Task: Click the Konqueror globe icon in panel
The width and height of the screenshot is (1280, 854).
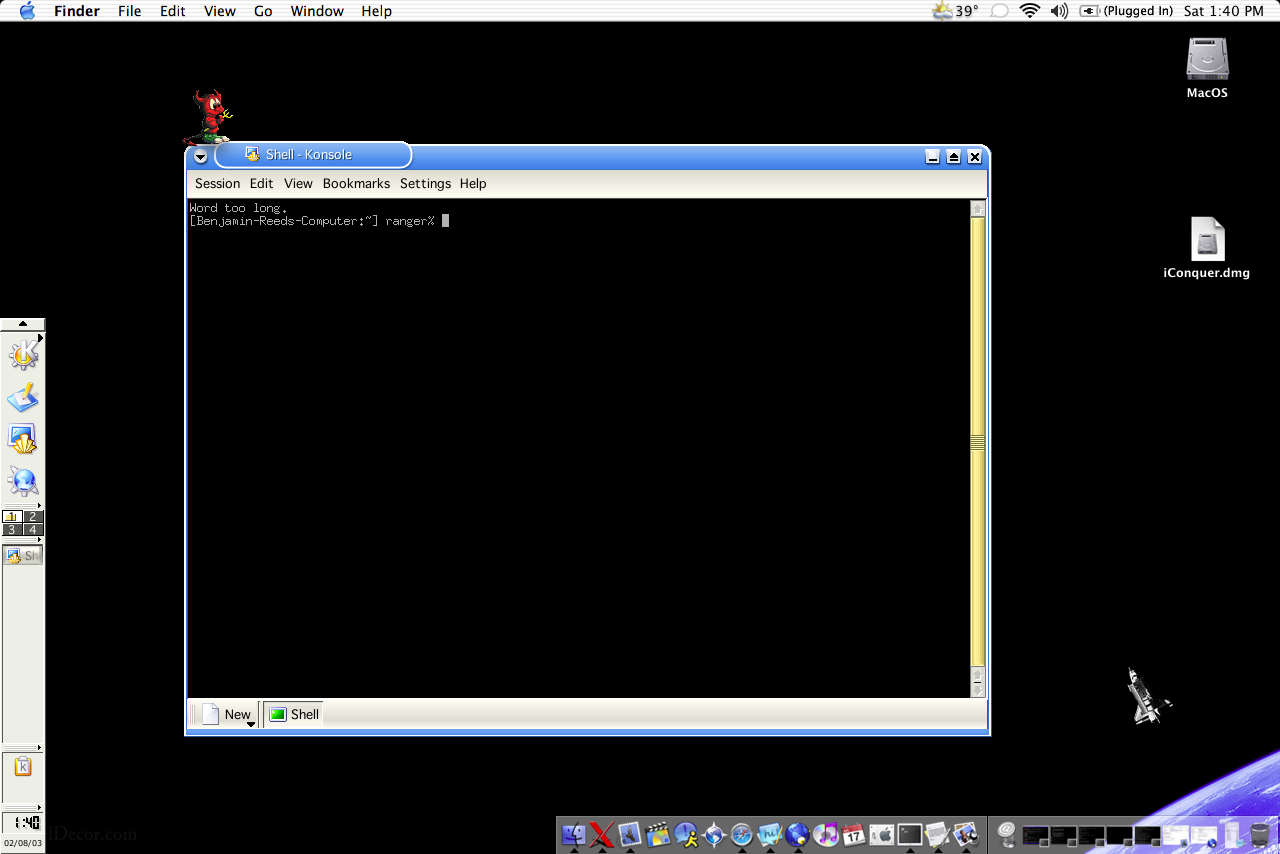Action: pos(22,482)
